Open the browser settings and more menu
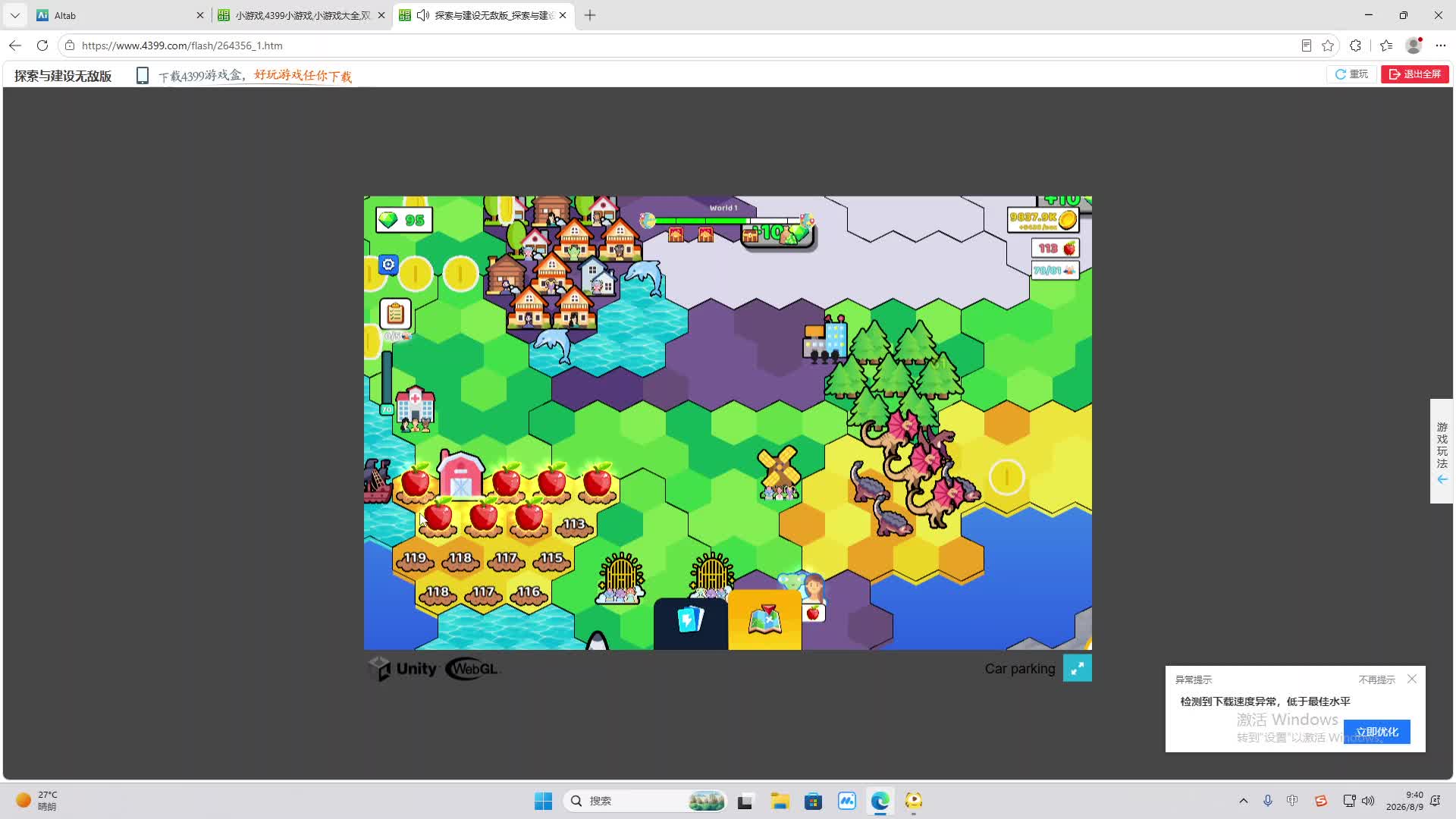This screenshot has height=819, width=1456. [x=1441, y=45]
